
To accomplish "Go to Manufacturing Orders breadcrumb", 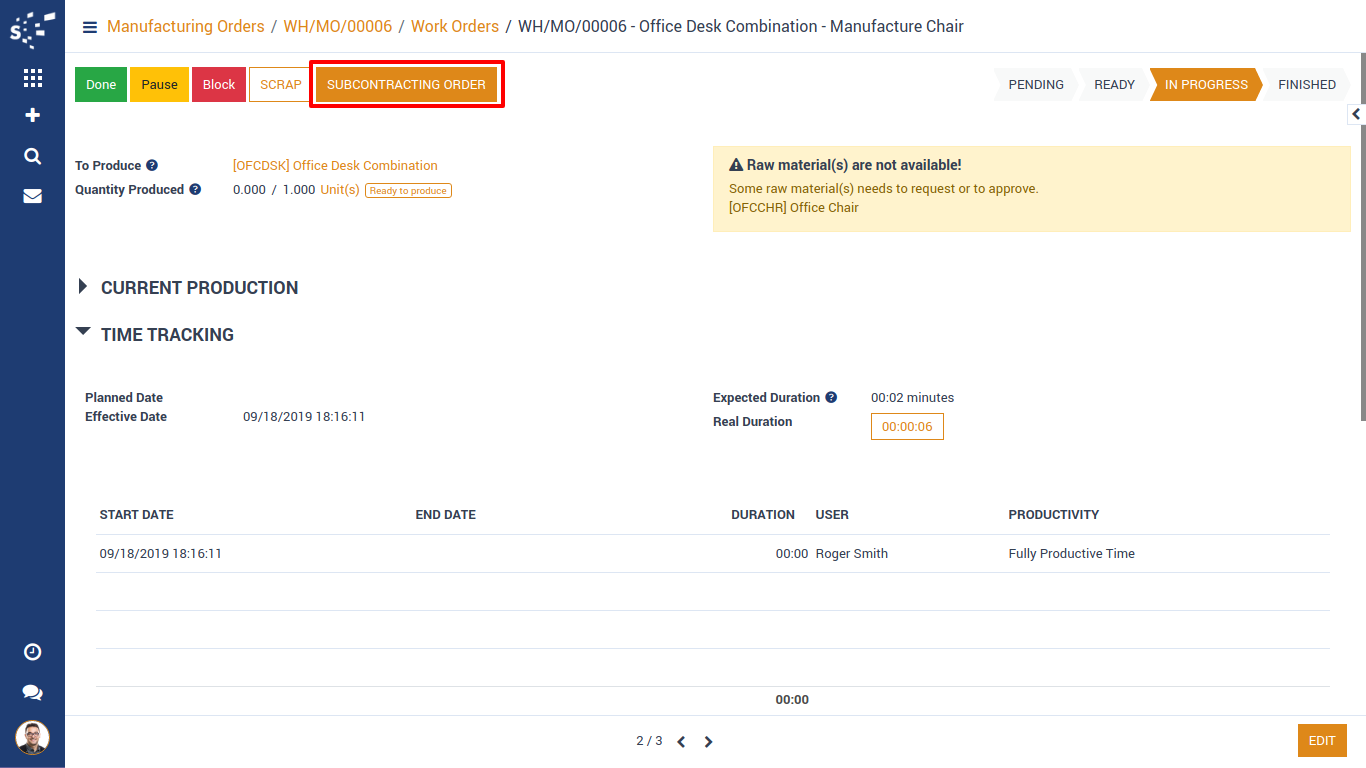I will click(x=185, y=27).
